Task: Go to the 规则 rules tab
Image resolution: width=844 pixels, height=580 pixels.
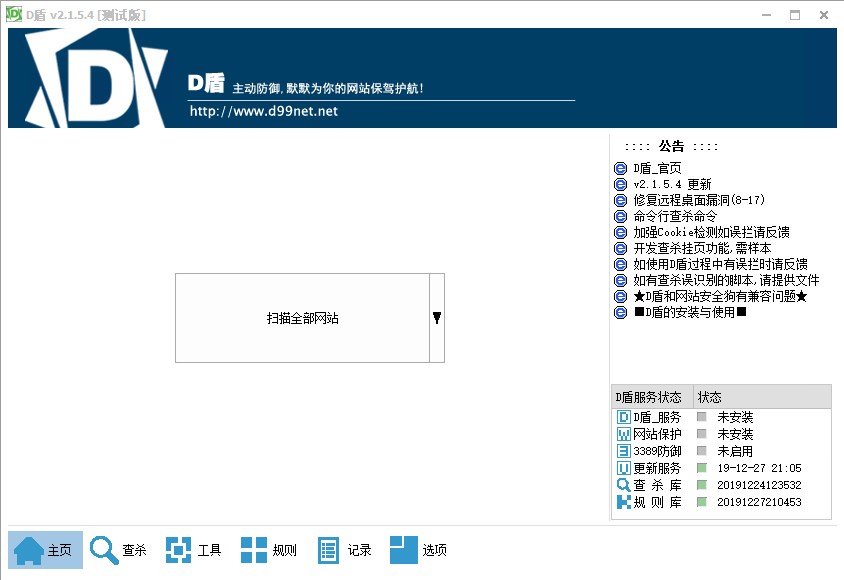Action: (269, 550)
